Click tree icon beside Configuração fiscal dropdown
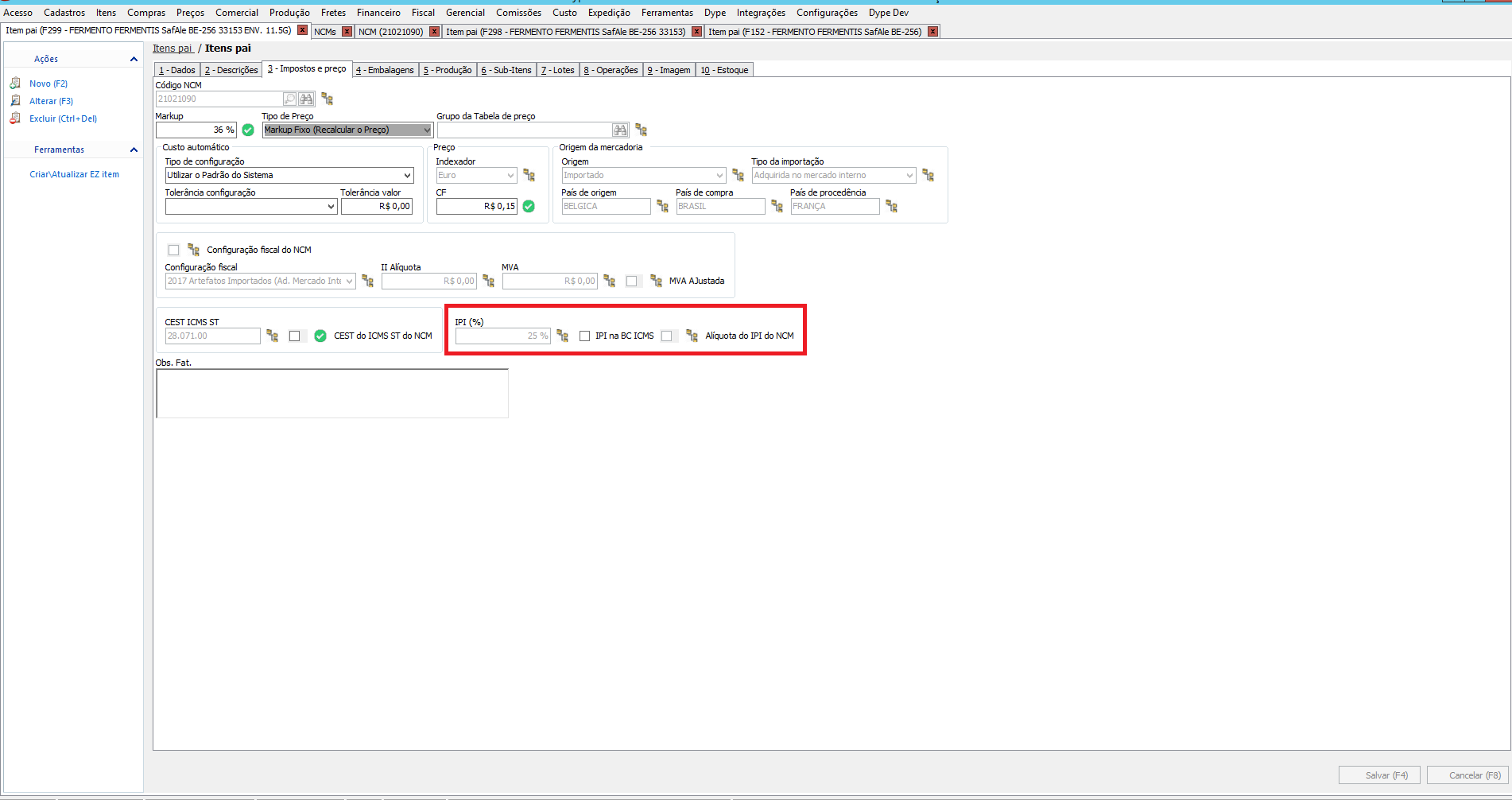 367,282
